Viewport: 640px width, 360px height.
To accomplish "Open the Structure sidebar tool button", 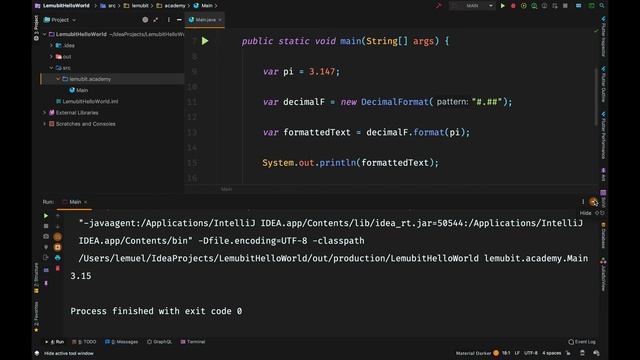I will click(36, 278).
